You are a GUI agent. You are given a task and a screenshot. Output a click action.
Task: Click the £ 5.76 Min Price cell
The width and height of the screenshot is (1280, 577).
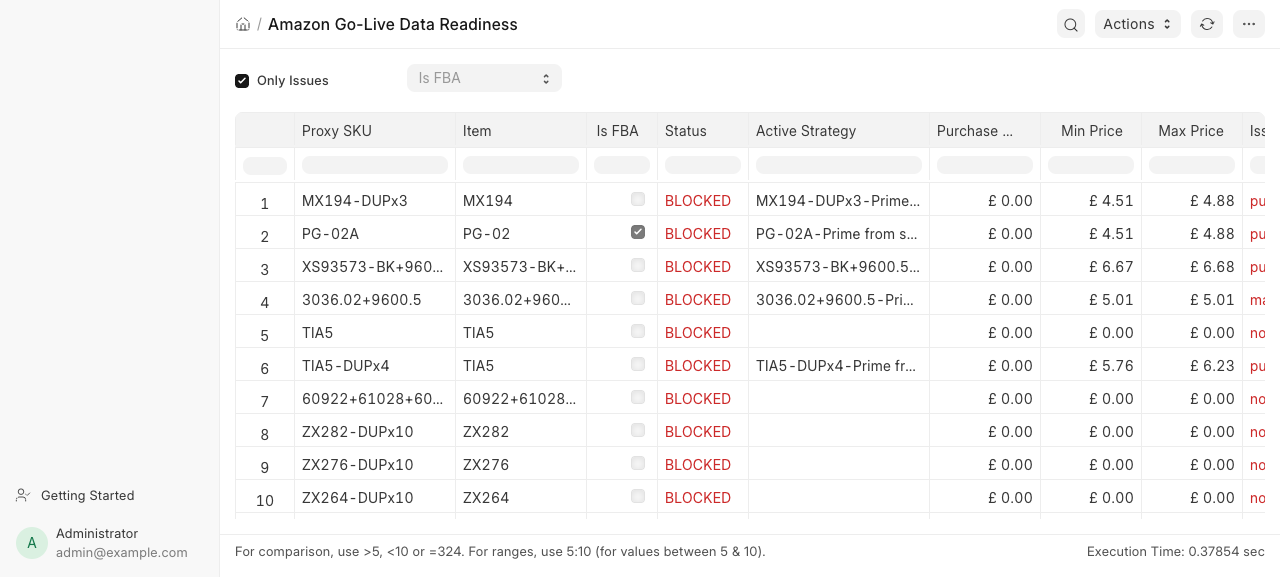click(1091, 365)
